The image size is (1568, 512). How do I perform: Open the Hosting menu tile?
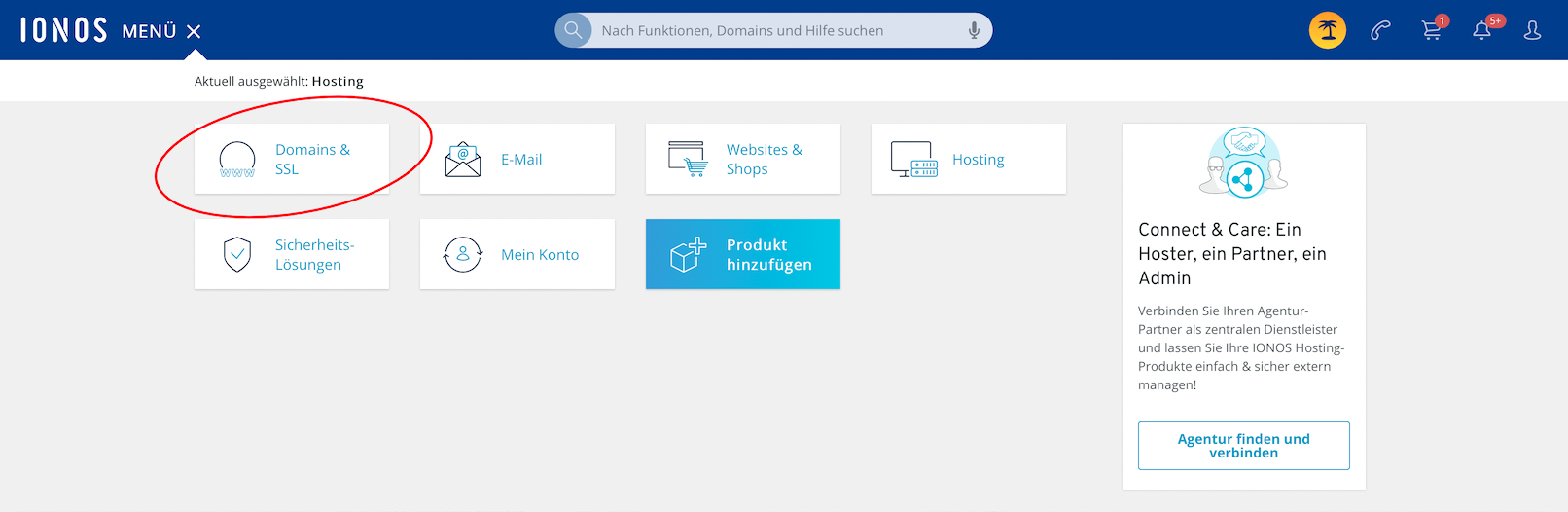969,159
